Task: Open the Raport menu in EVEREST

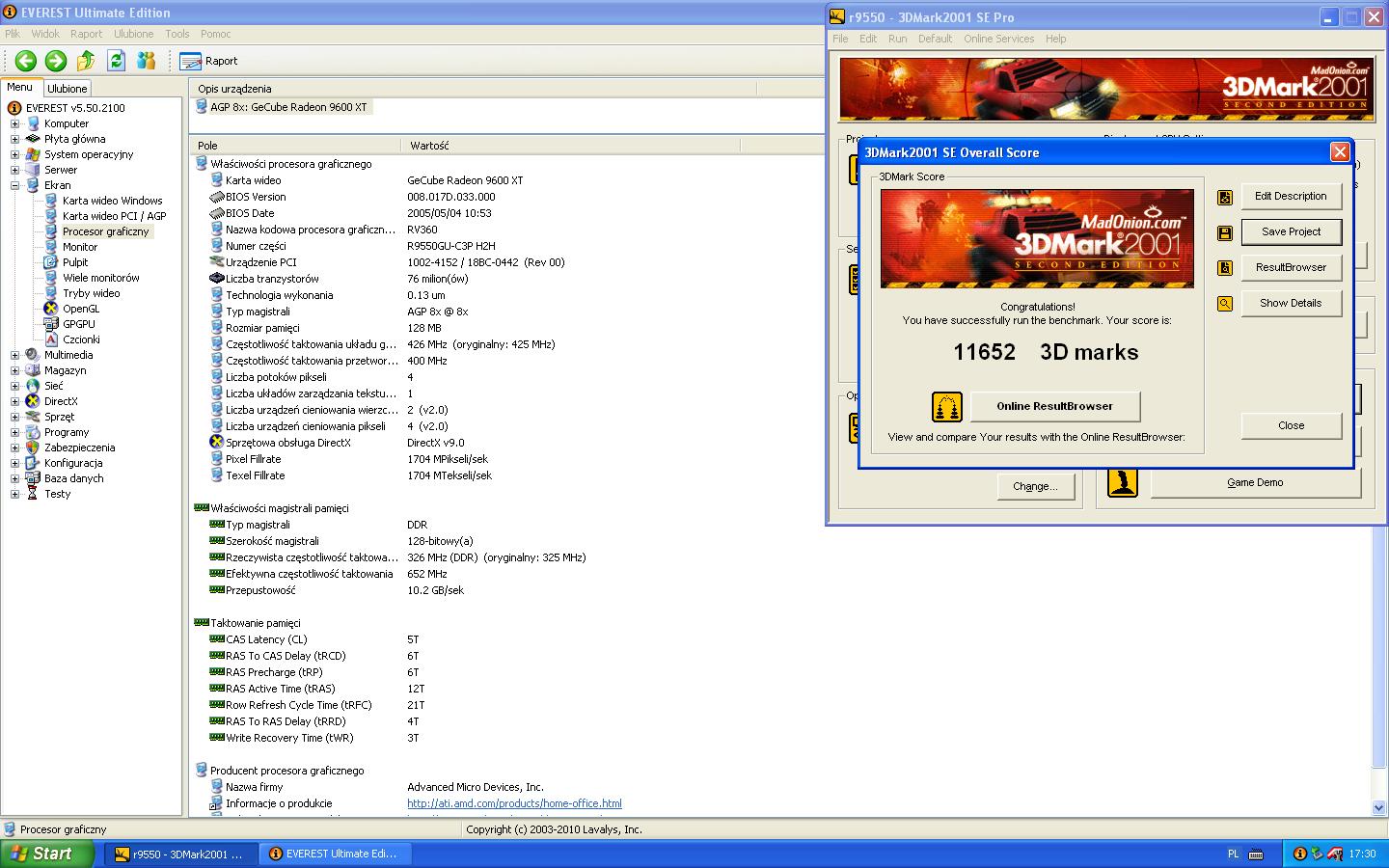Action: (x=86, y=34)
